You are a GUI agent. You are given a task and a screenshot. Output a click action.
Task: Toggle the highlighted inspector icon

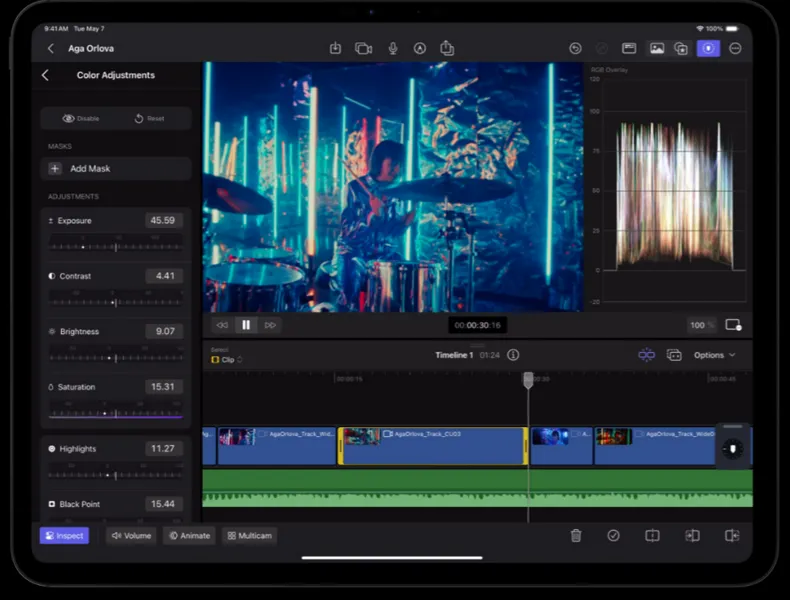point(708,48)
